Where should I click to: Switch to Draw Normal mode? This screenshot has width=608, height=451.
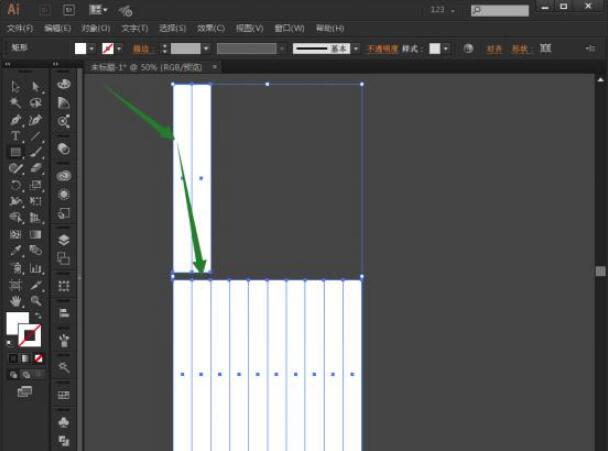click(13, 375)
